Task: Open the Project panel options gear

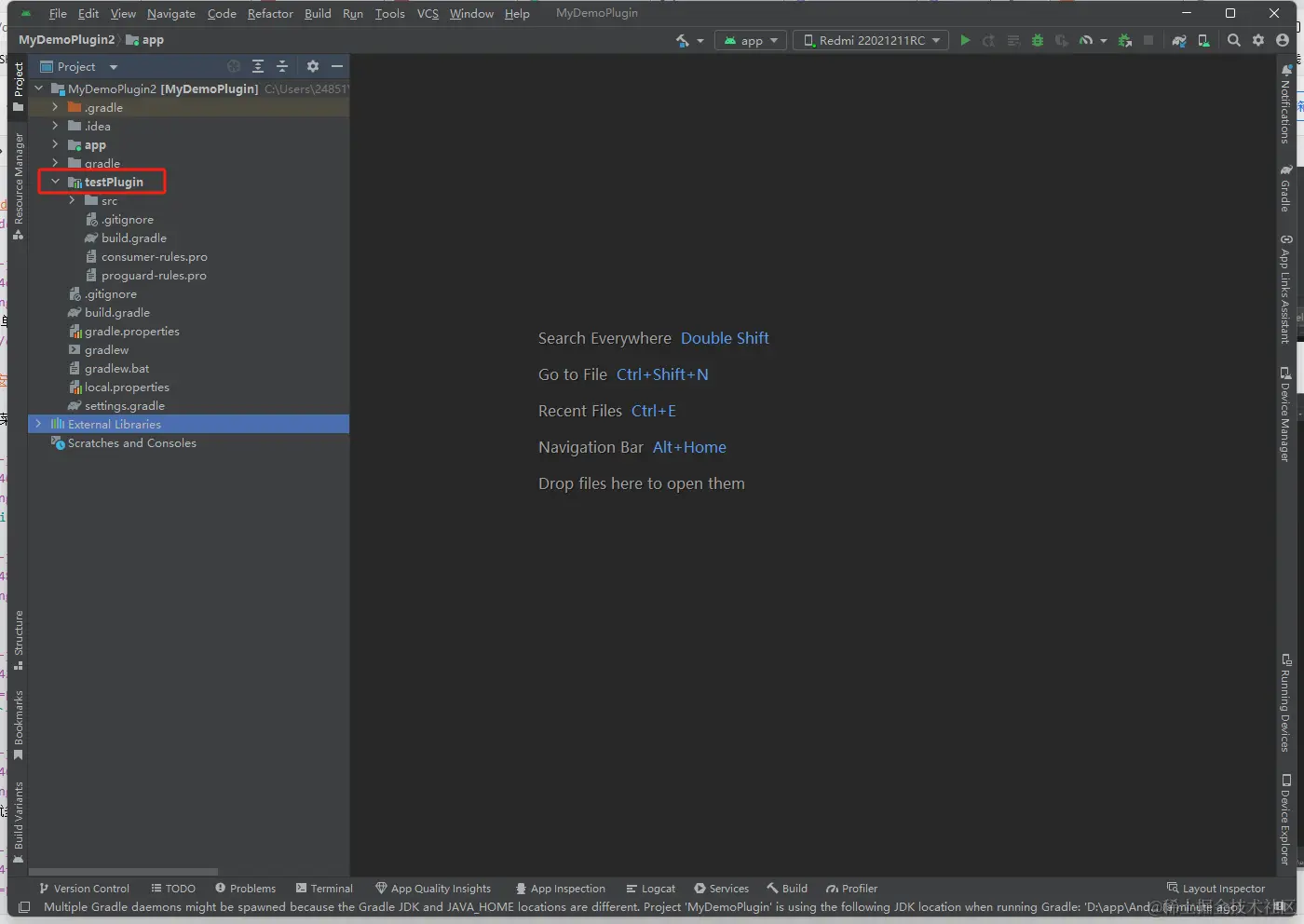Action: (x=313, y=66)
